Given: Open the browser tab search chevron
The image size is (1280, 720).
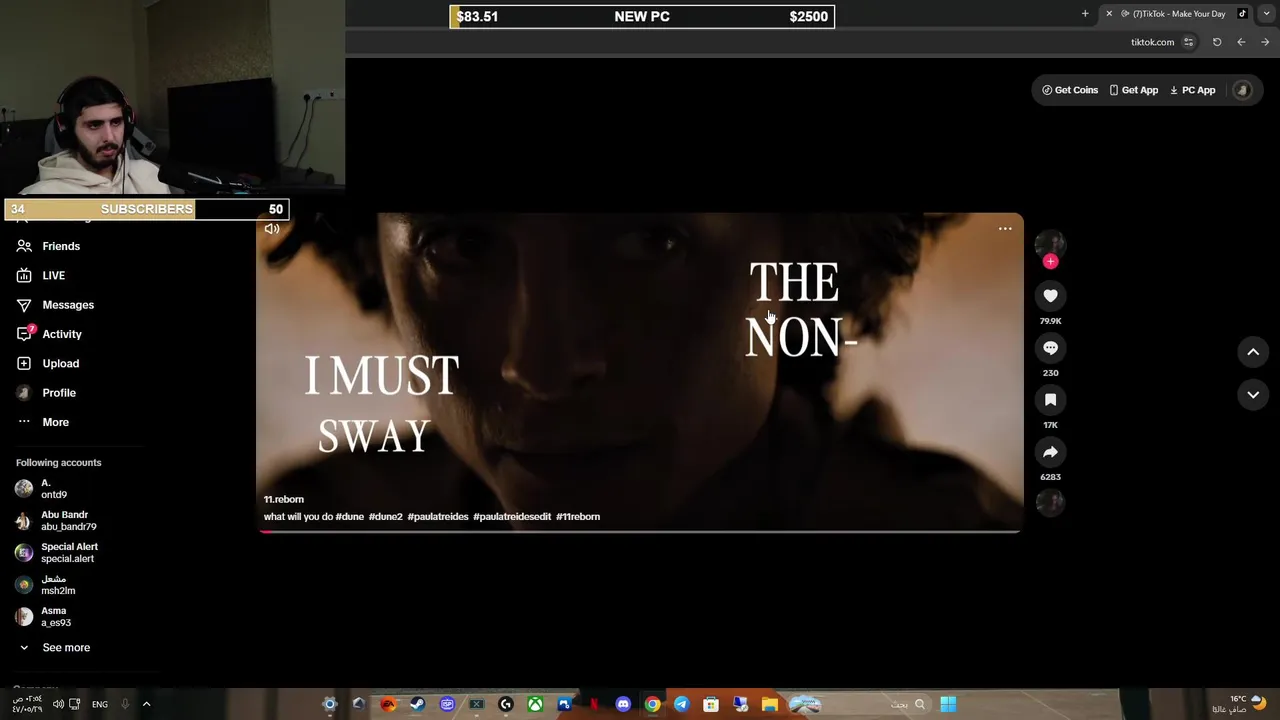Looking at the screenshot, I should 1266,14.
